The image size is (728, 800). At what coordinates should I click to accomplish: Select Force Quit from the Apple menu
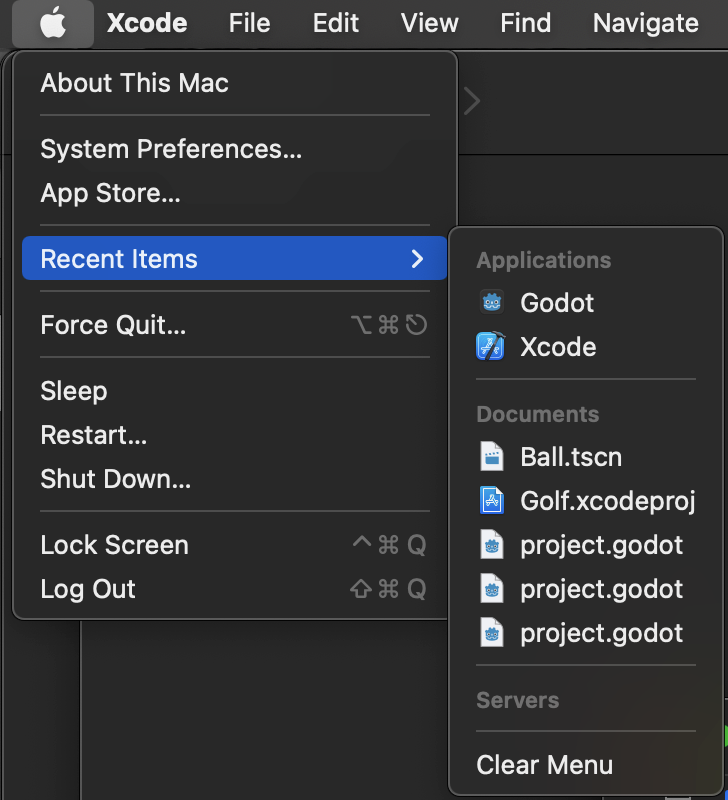[113, 324]
